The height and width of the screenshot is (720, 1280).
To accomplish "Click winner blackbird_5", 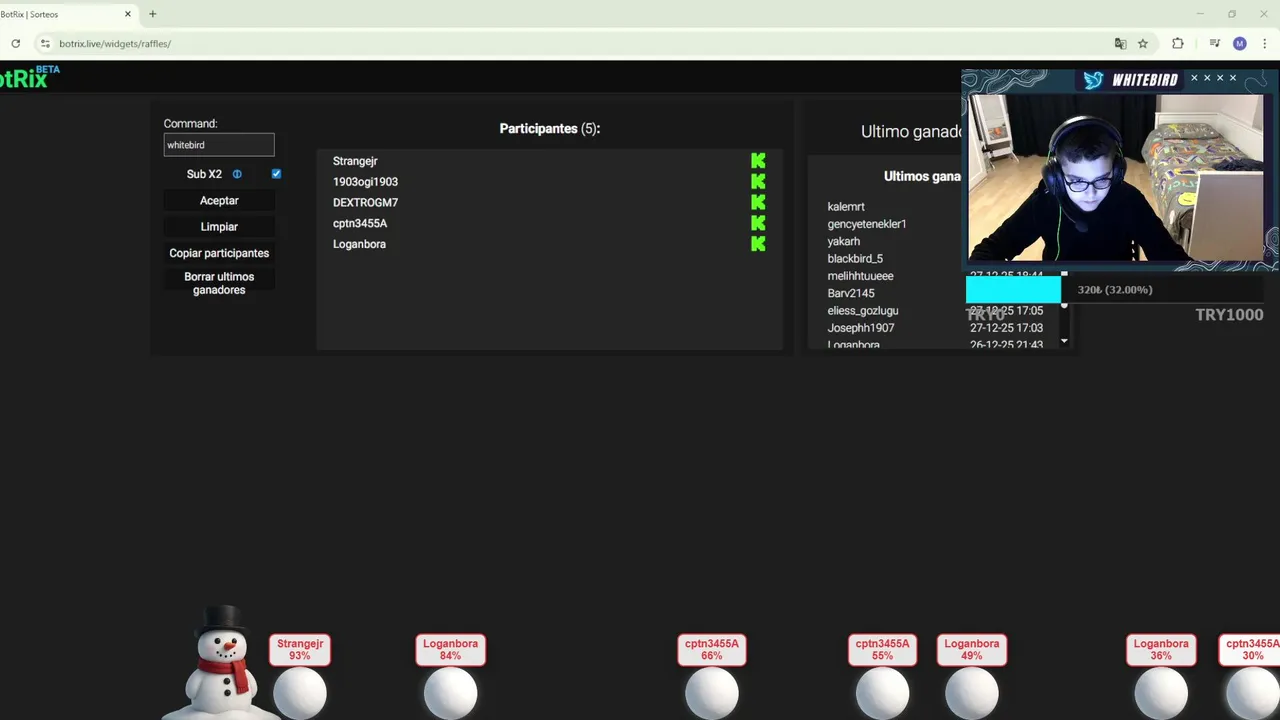I will [855, 259].
